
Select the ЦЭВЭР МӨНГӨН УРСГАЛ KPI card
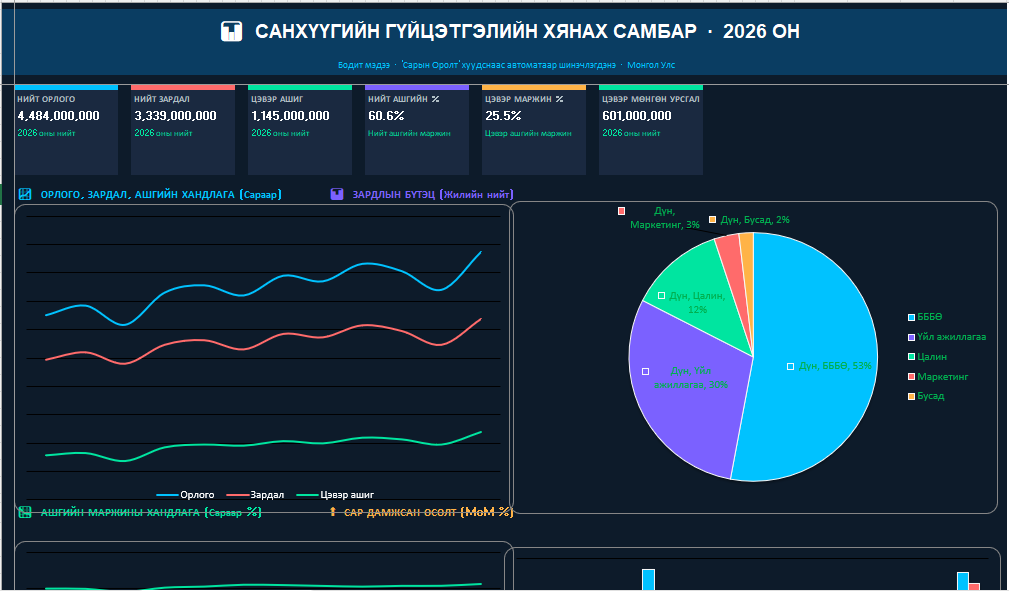tap(650, 130)
